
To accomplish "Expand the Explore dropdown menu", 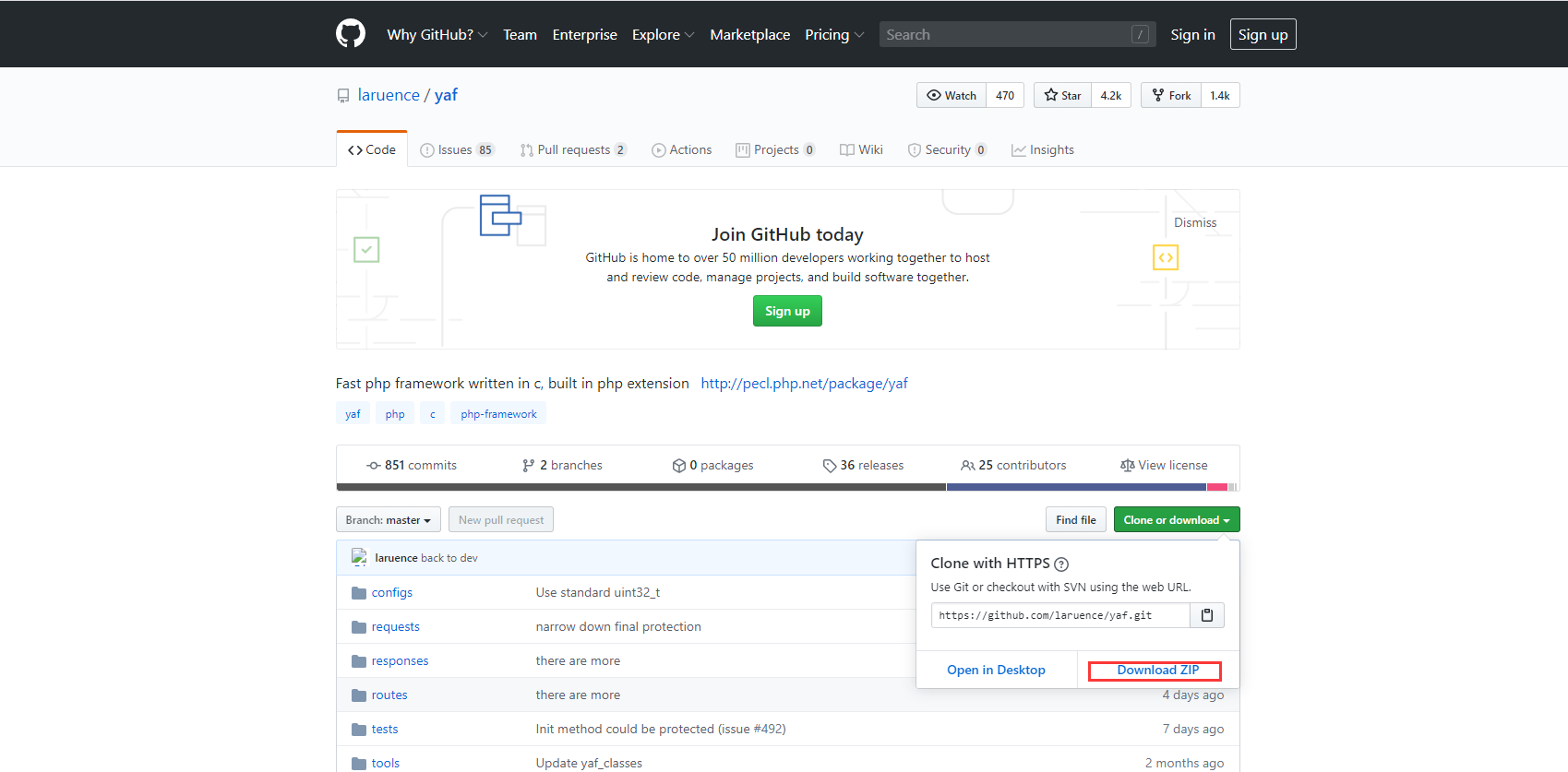I will 663,34.
